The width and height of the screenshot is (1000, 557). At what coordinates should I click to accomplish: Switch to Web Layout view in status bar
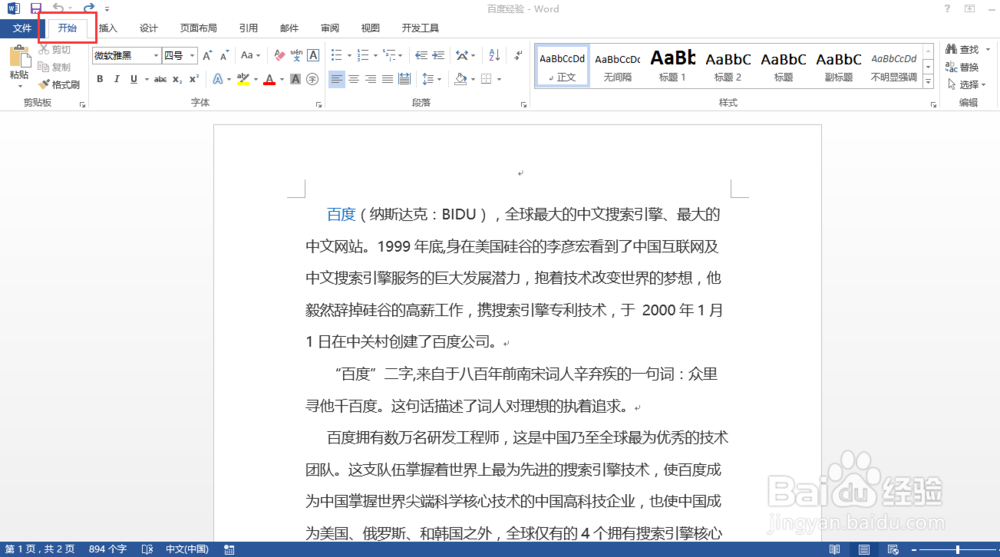(x=893, y=549)
